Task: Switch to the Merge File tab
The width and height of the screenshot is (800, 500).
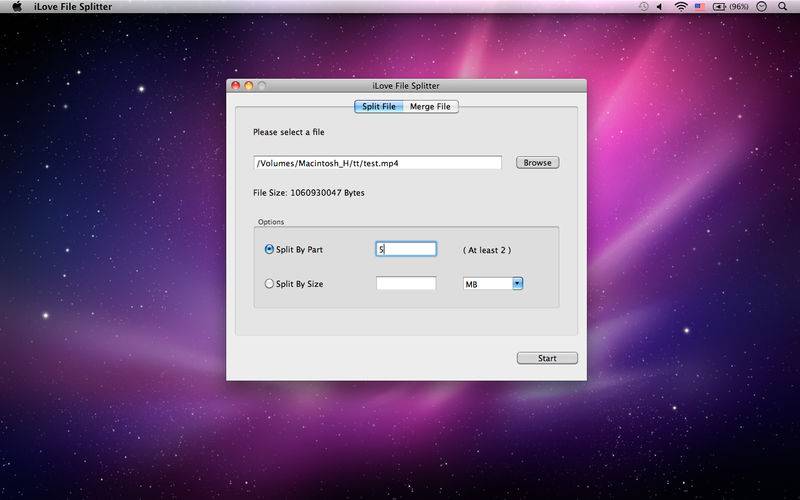Action: (x=431, y=106)
